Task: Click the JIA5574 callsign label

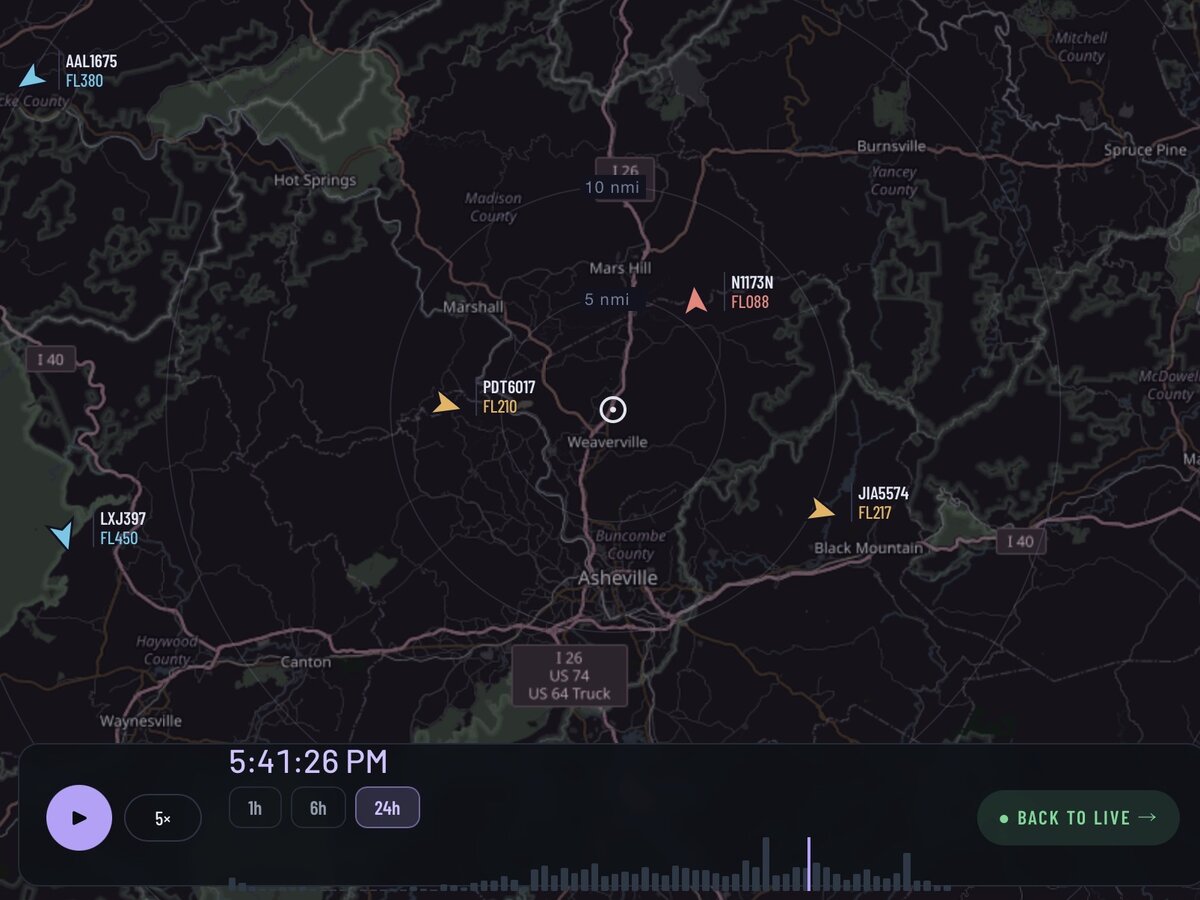Action: (x=883, y=493)
